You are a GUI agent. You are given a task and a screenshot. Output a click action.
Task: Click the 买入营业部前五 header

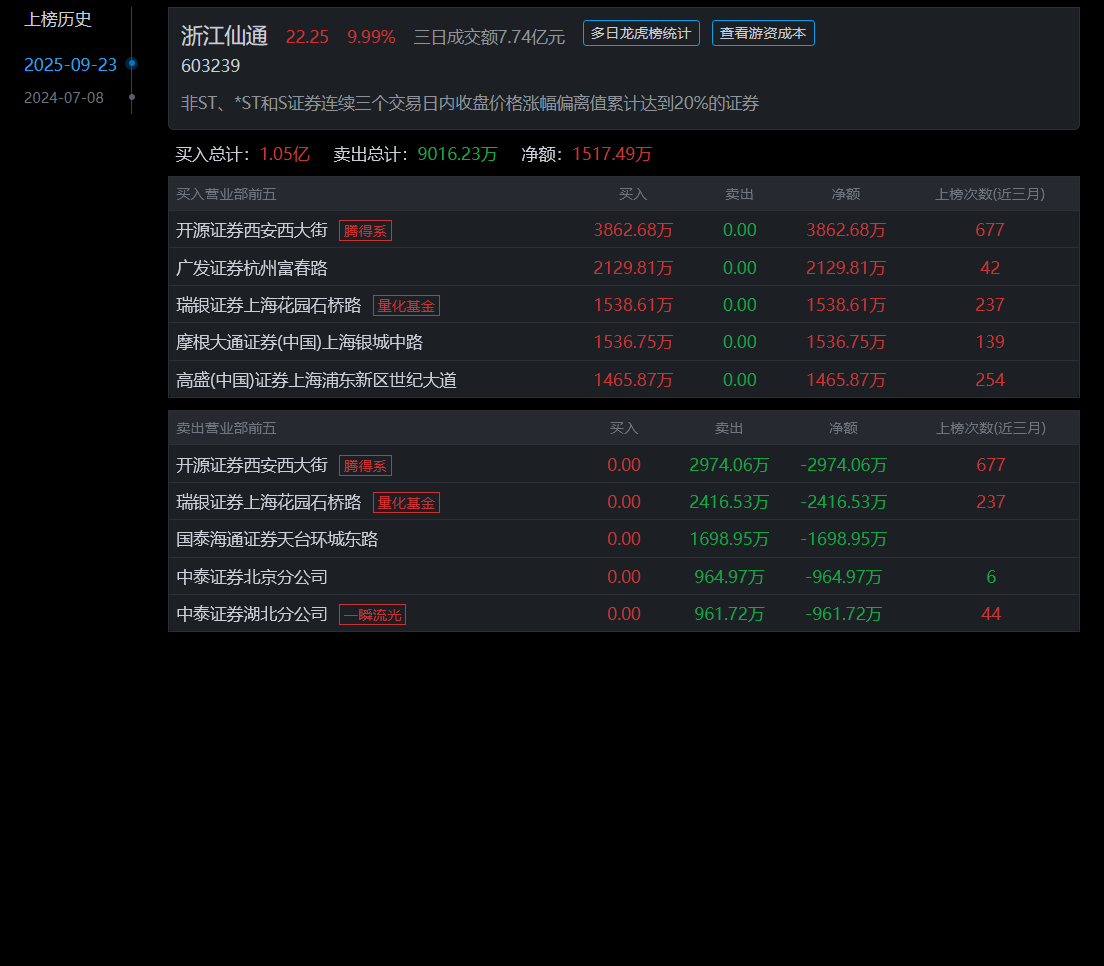(x=226, y=194)
